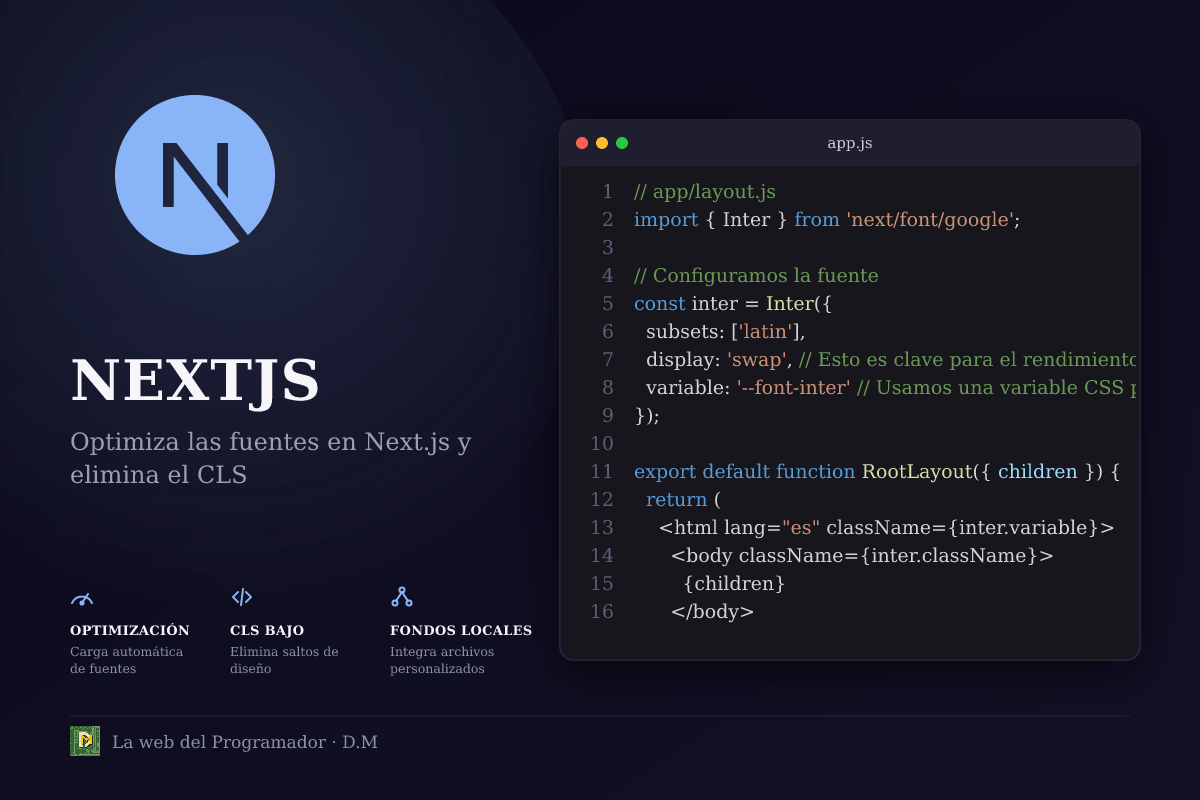Click the comment "// Configuramos la fuente"
The height and width of the screenshot is (800, 1200).
click(756, 276)
